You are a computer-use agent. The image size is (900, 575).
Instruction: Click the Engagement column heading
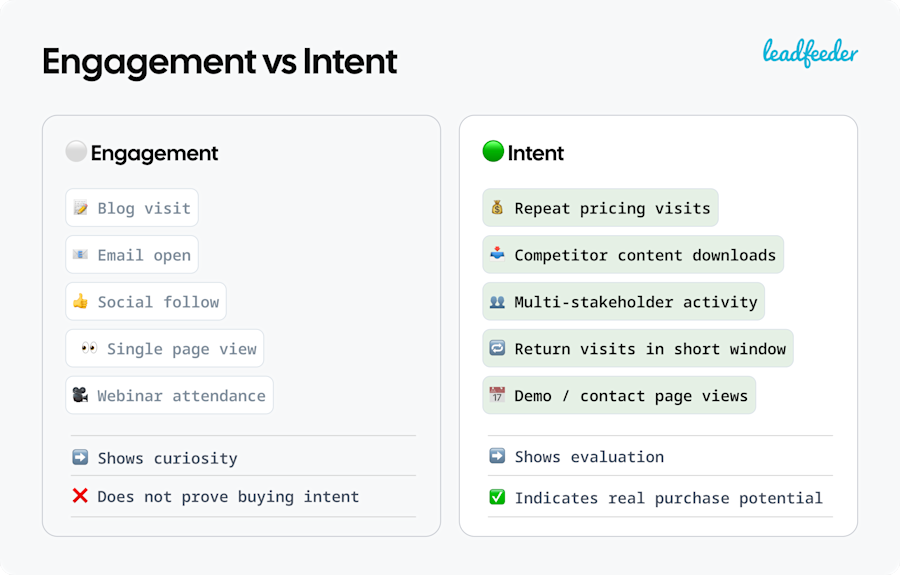154,153
